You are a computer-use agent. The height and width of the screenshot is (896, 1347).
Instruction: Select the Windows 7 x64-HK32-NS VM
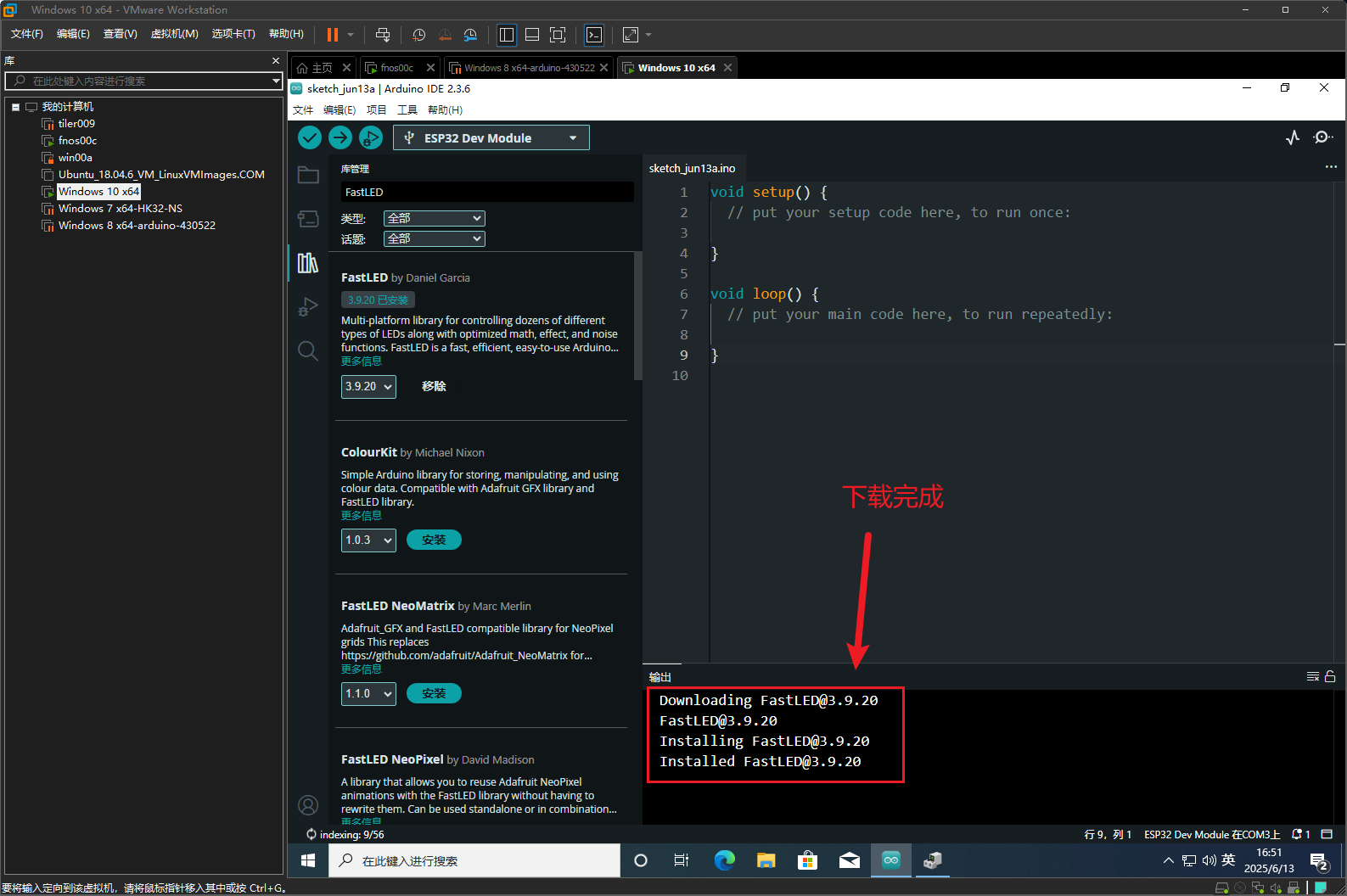pyautogui.click(x=120, y=209)
